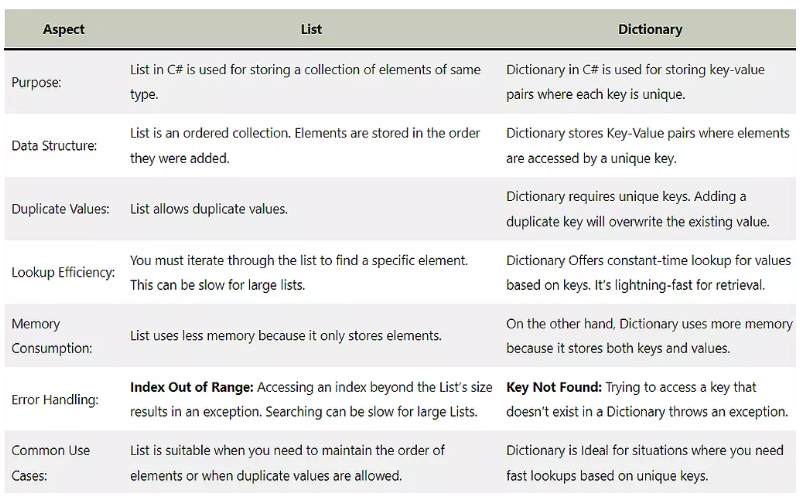
Task: Click the Dictionary purpose description cell
Action: tap(635, 82)
